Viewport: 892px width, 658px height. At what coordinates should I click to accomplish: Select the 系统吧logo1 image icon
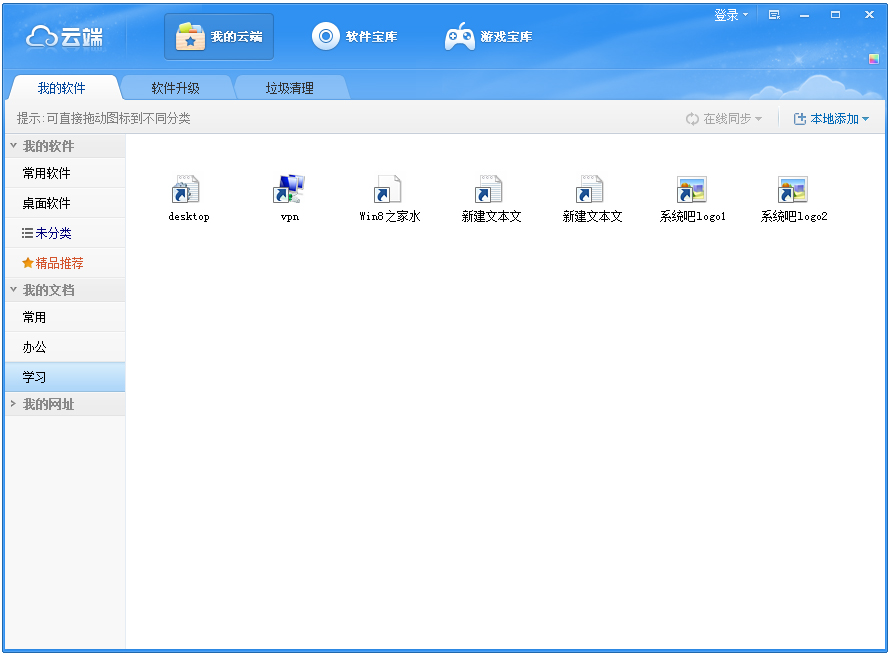[x=691, y=189]
